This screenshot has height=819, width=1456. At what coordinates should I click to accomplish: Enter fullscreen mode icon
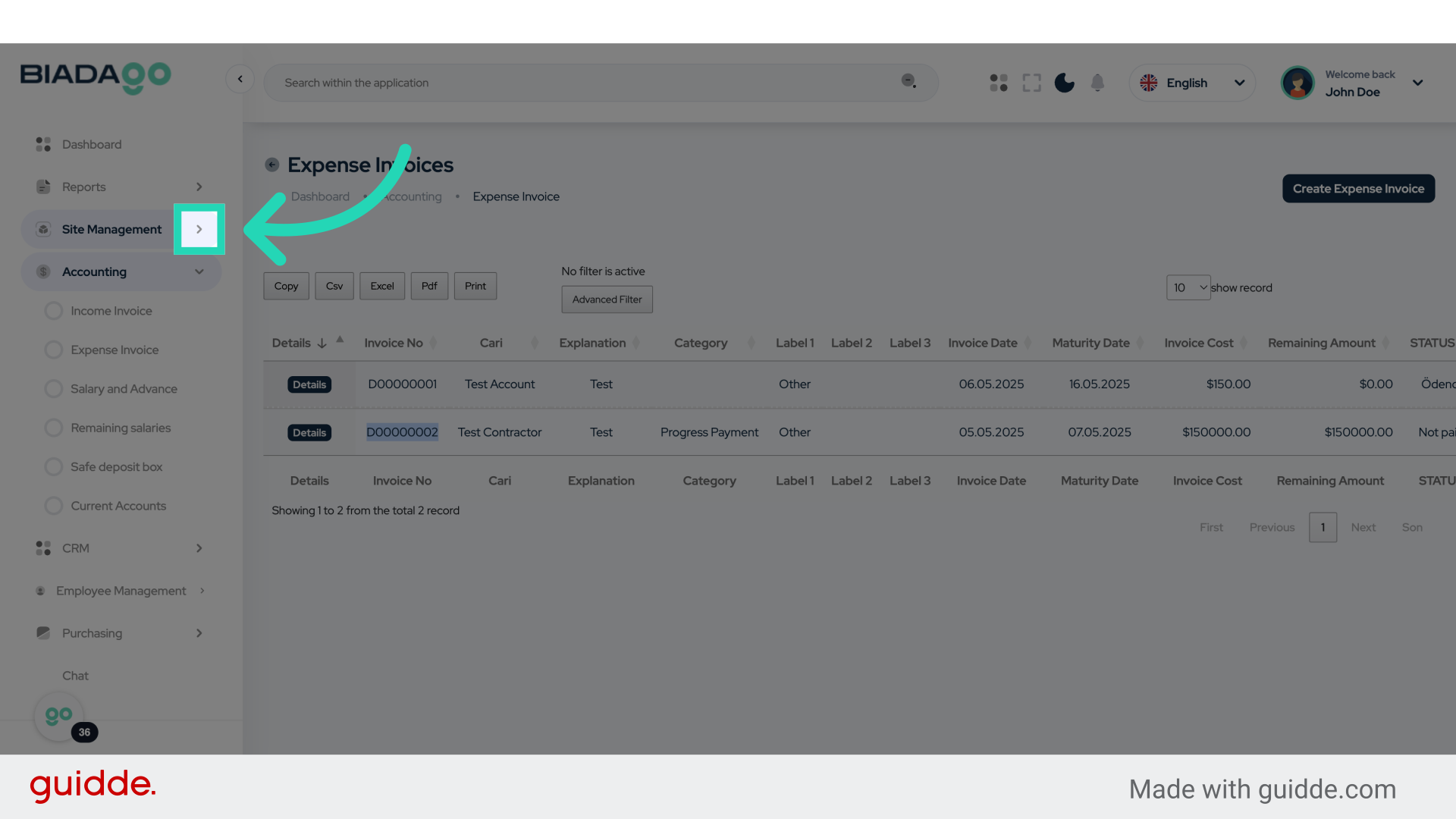pos(1031,83)
